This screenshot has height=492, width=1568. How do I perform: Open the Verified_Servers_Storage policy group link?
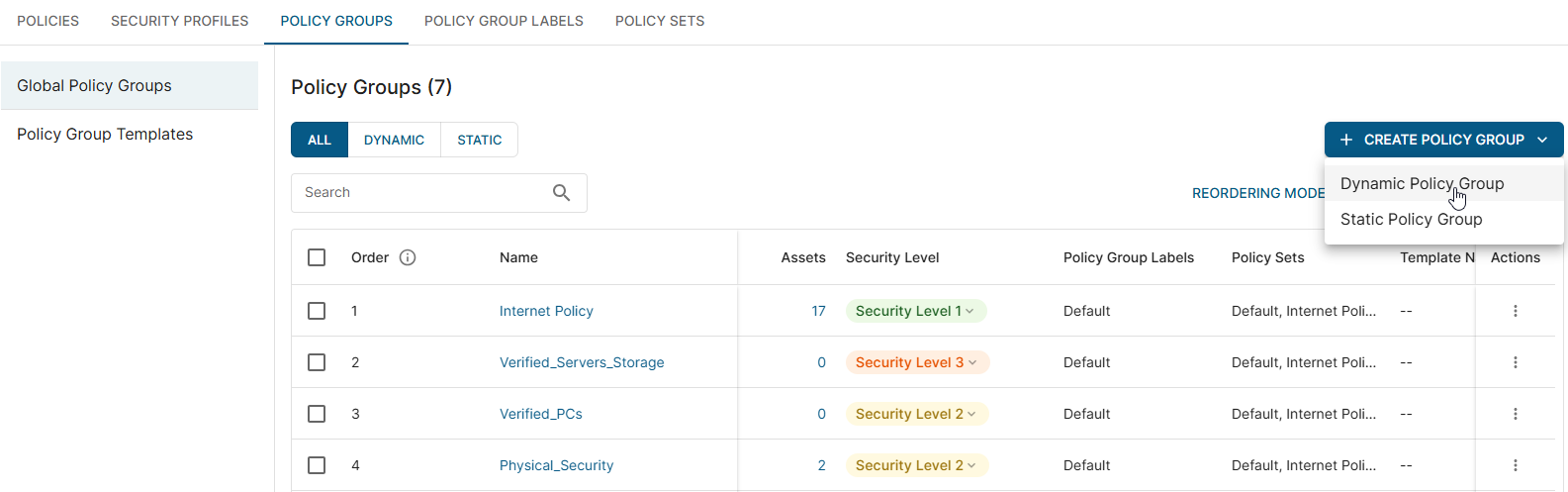click(x=582, y=362)
